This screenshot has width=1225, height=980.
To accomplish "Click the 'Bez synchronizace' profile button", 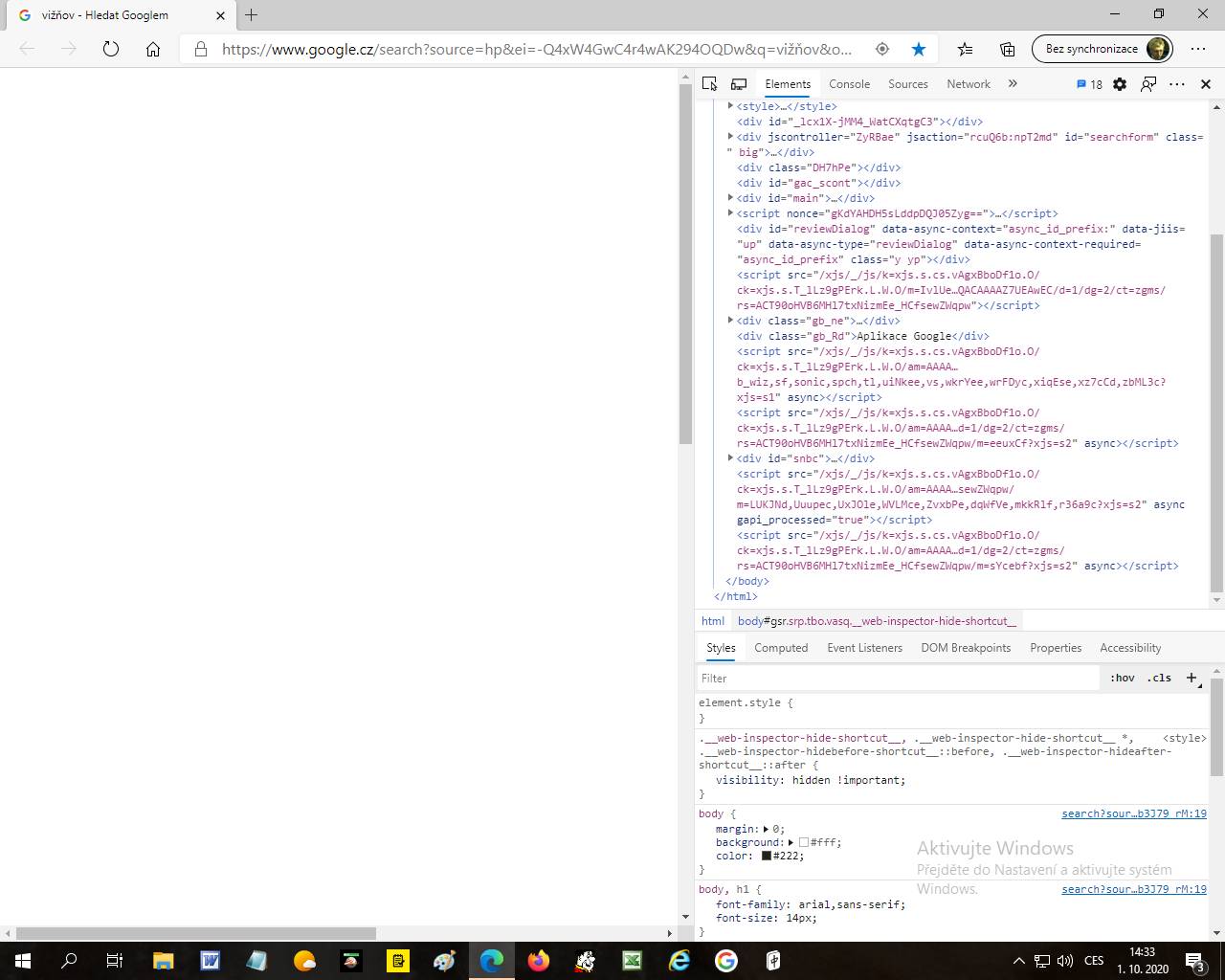I will click(1102, 49).
